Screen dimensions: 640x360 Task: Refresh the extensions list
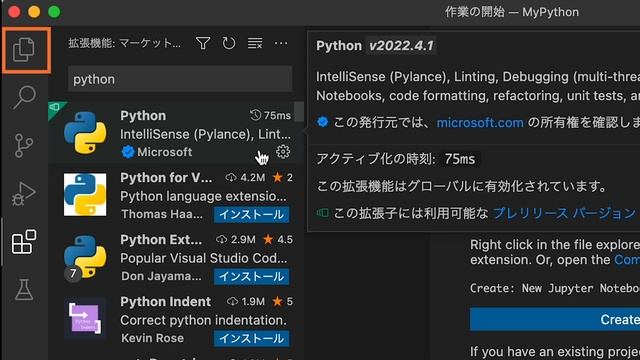[229, 43]
